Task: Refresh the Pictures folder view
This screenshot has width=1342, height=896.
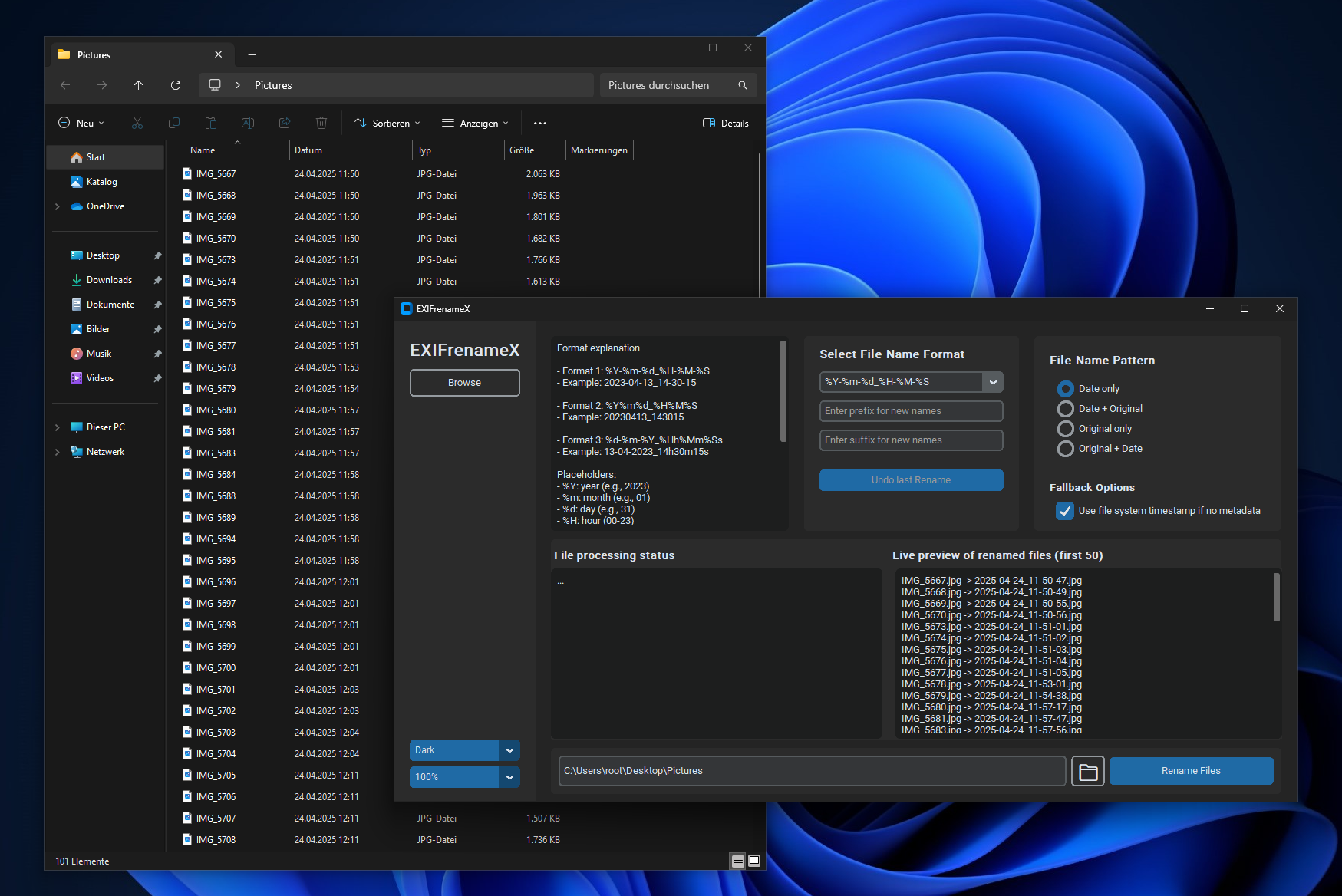Action: click(176, 85)
